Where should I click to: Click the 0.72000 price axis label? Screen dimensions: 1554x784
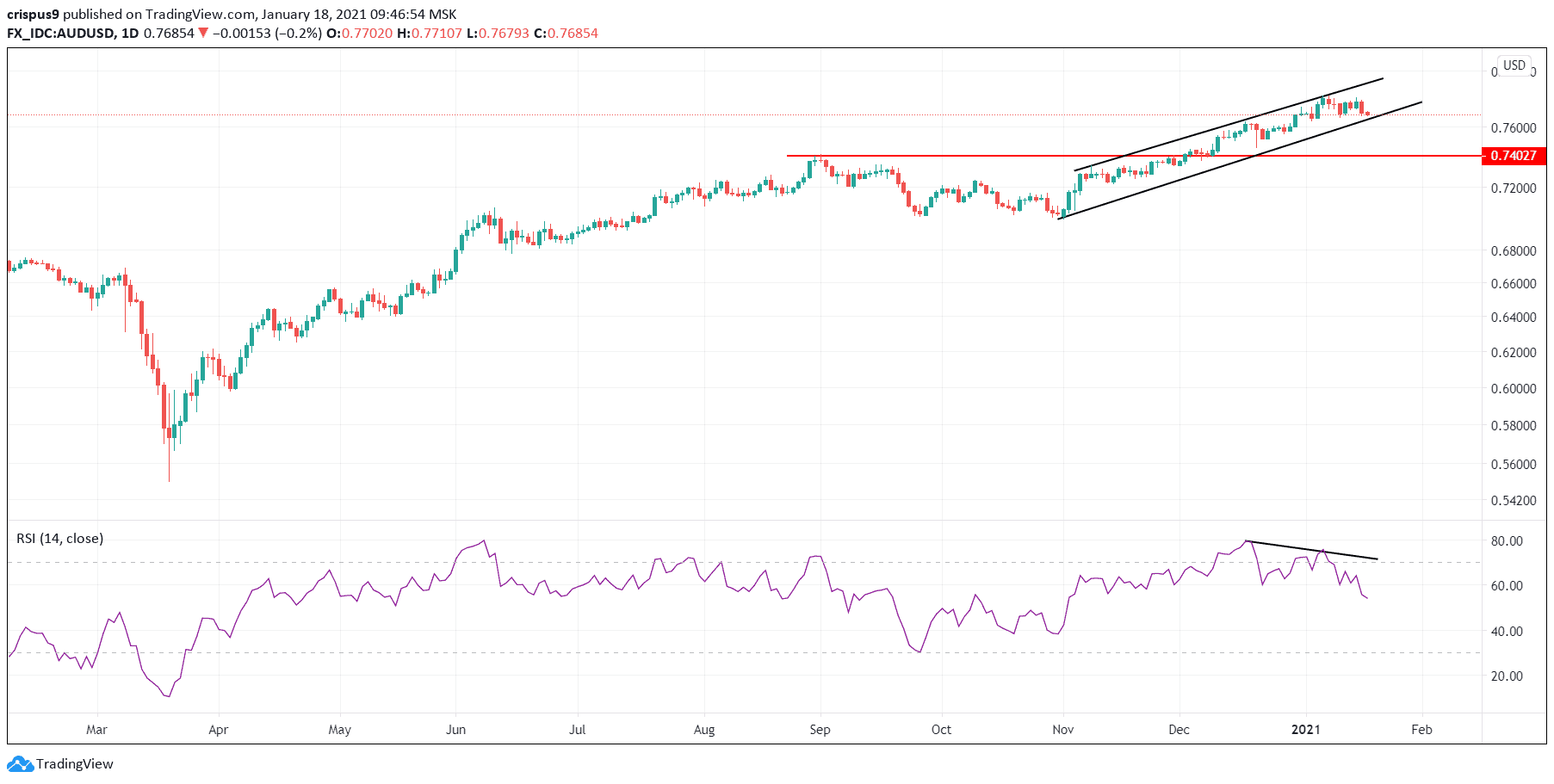(1514, 188)
